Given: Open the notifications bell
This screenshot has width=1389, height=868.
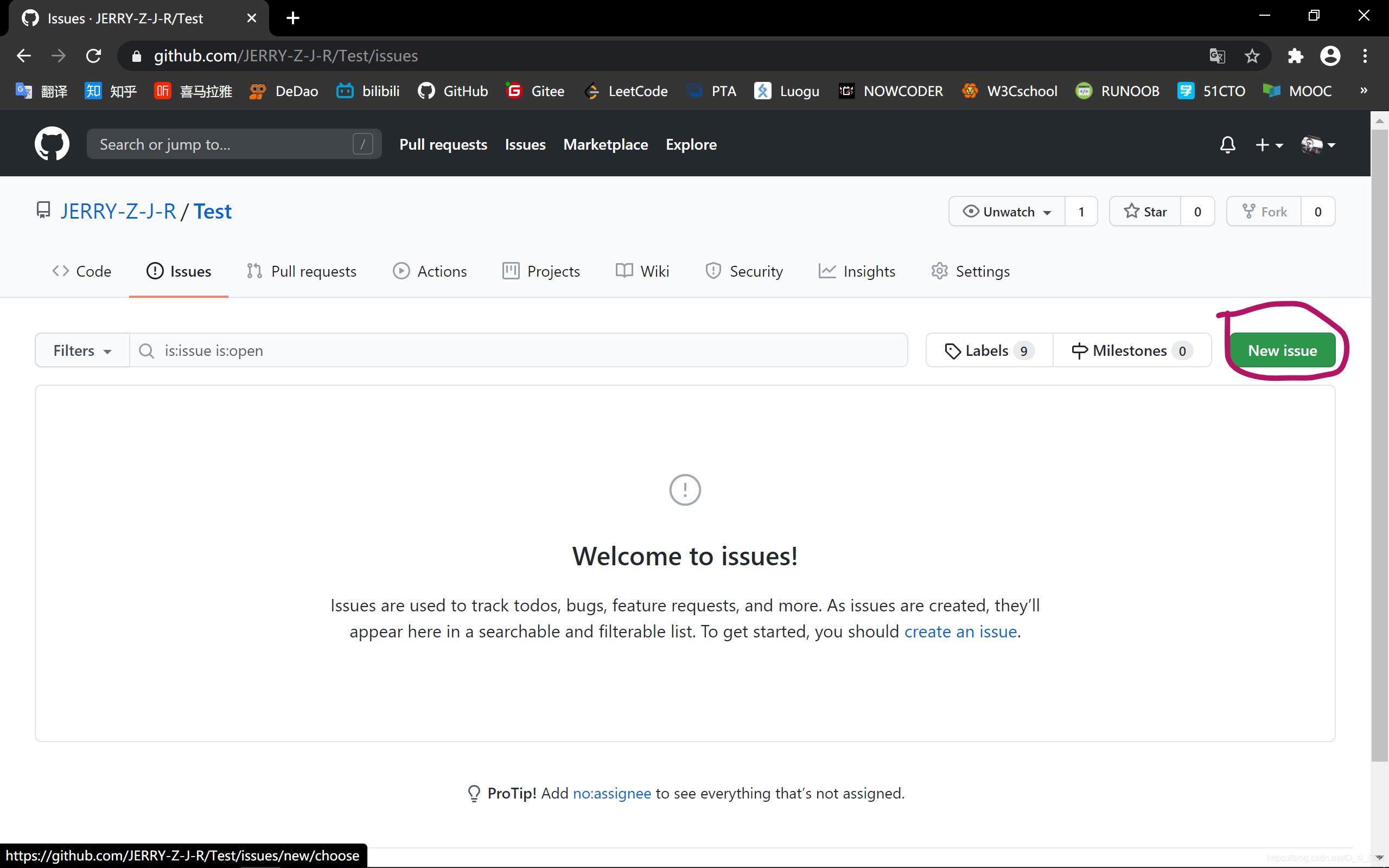Looking at the screenshot, I should click(x=1227, y=145).
